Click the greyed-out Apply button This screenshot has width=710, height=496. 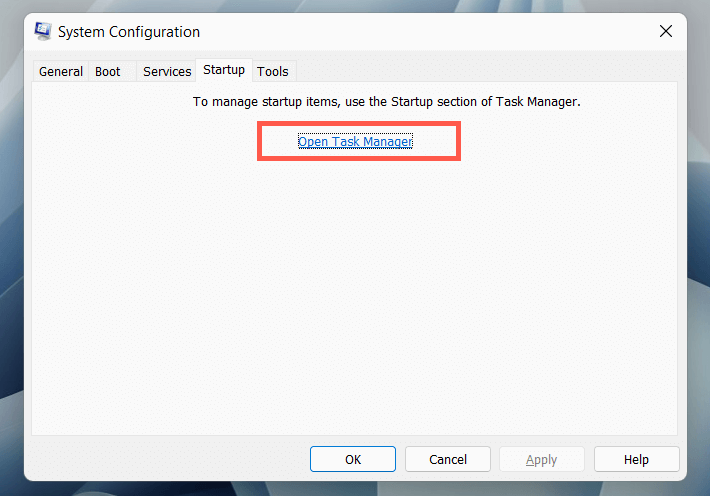[541, 460]
